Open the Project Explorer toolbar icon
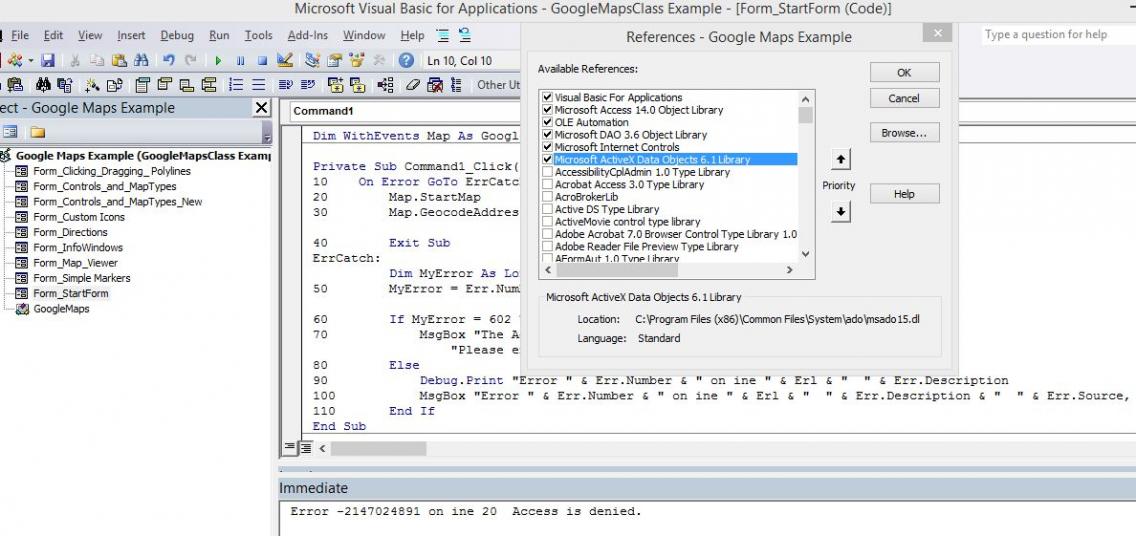This screenshot has width=1136, height=536. pos(312,61)
